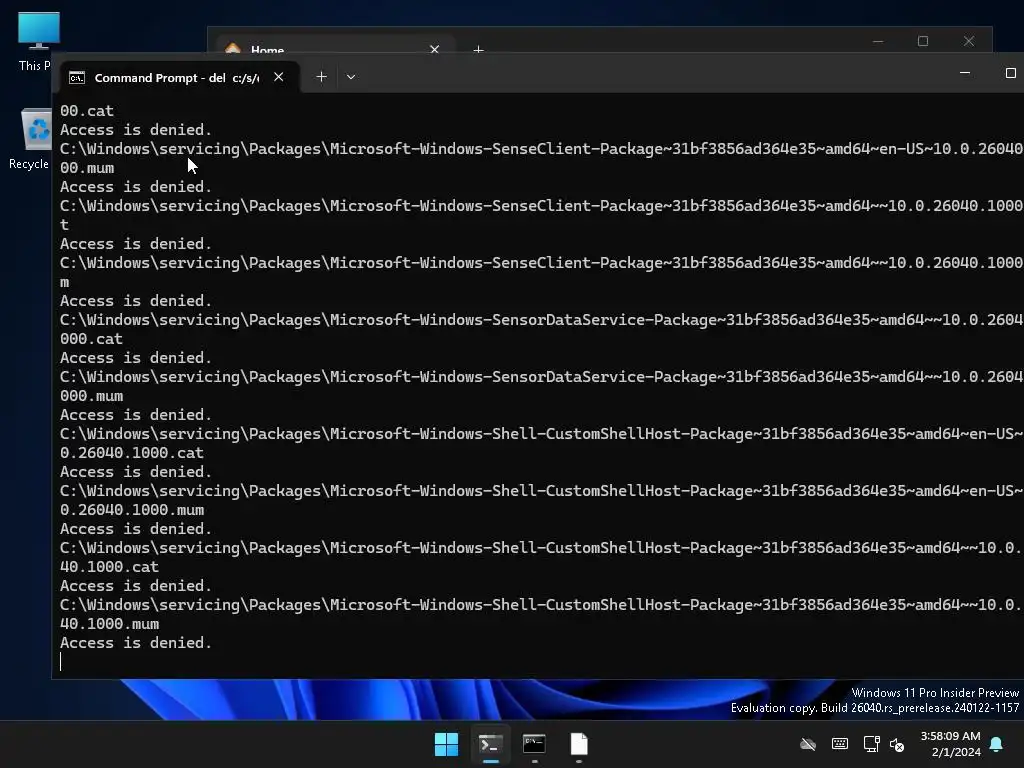Open the blank document taskbar icon

pos(579,744)
